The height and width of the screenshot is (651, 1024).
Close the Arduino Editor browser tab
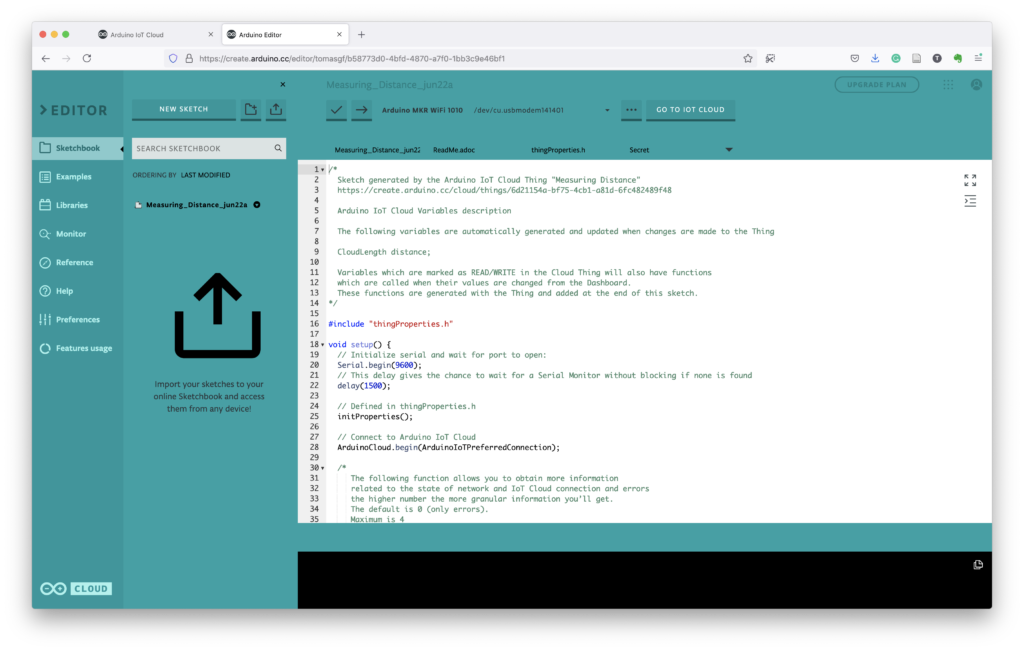point(339,35)
